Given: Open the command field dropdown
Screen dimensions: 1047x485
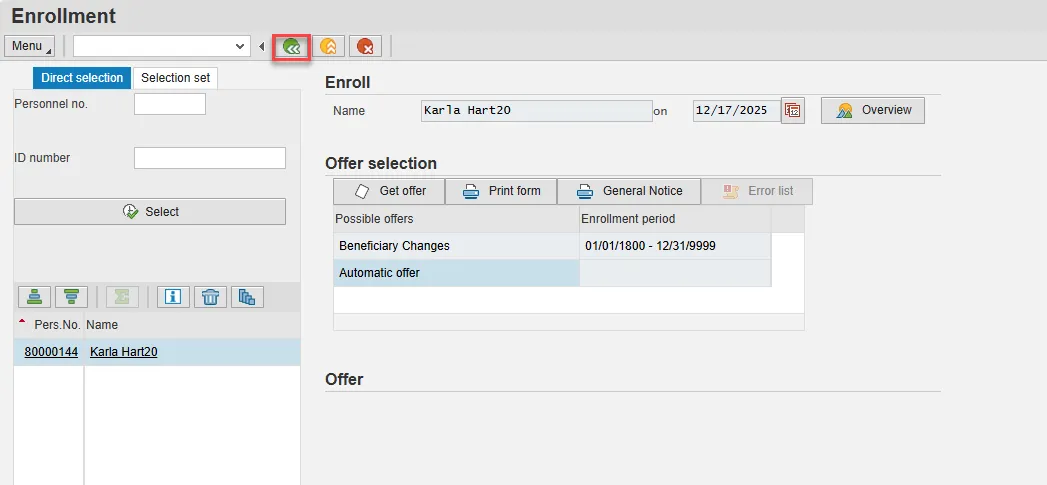Looking at the screenshot, I should [240, 46].
